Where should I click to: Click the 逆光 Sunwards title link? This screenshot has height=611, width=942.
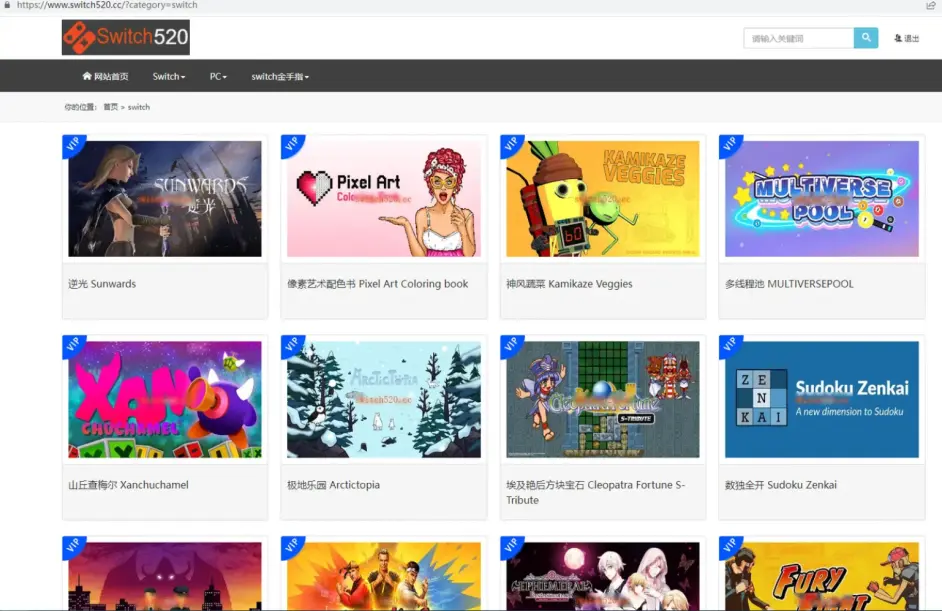102,284
